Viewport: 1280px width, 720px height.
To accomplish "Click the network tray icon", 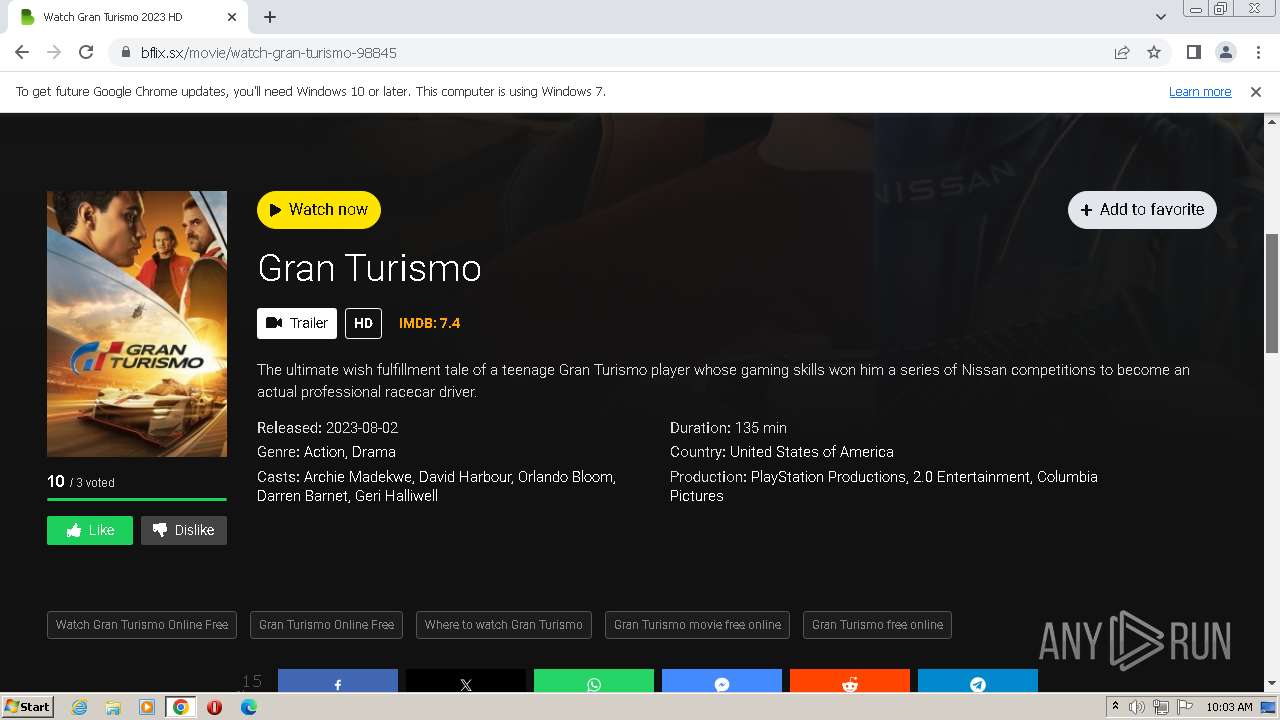I will click(1160, 707).
